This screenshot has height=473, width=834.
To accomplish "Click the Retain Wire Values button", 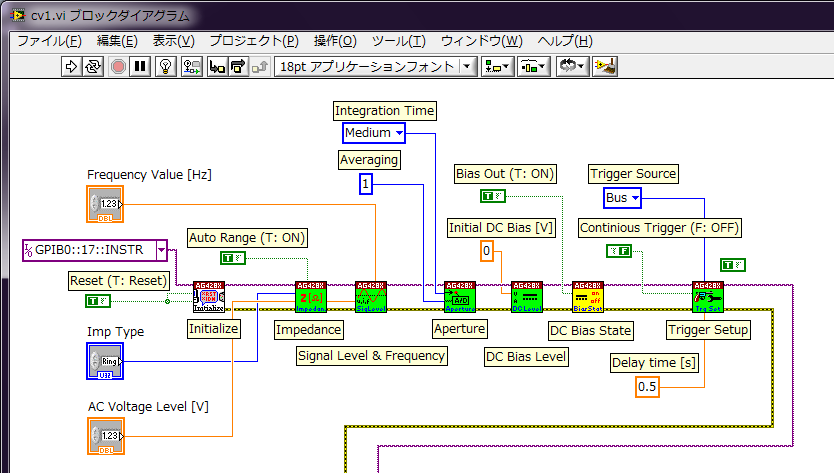I will tap(191, 67).
